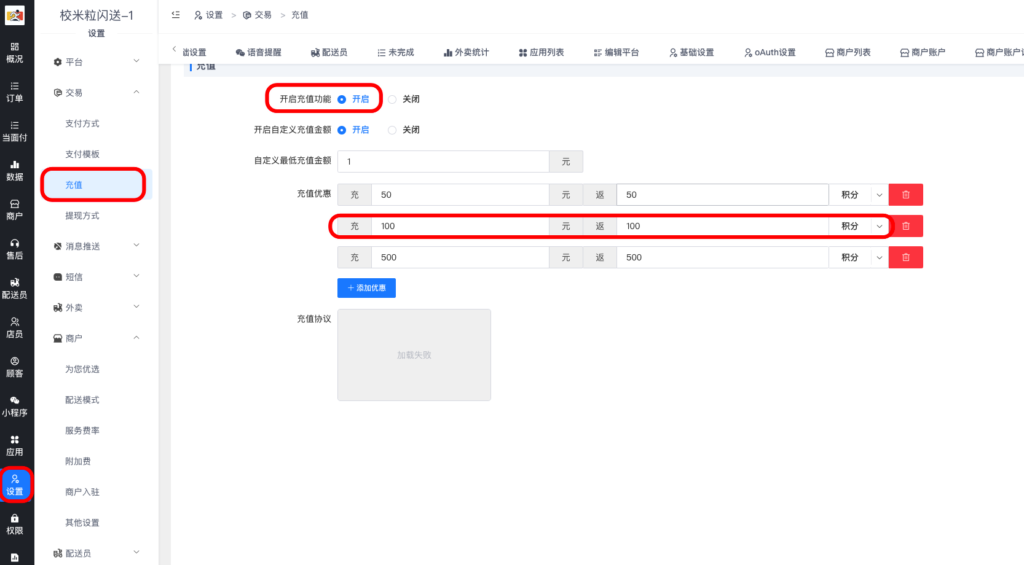This screenshot has height=565, width=1024.
Task: Open the 应用 apps icon
Action: click(14, 445)
